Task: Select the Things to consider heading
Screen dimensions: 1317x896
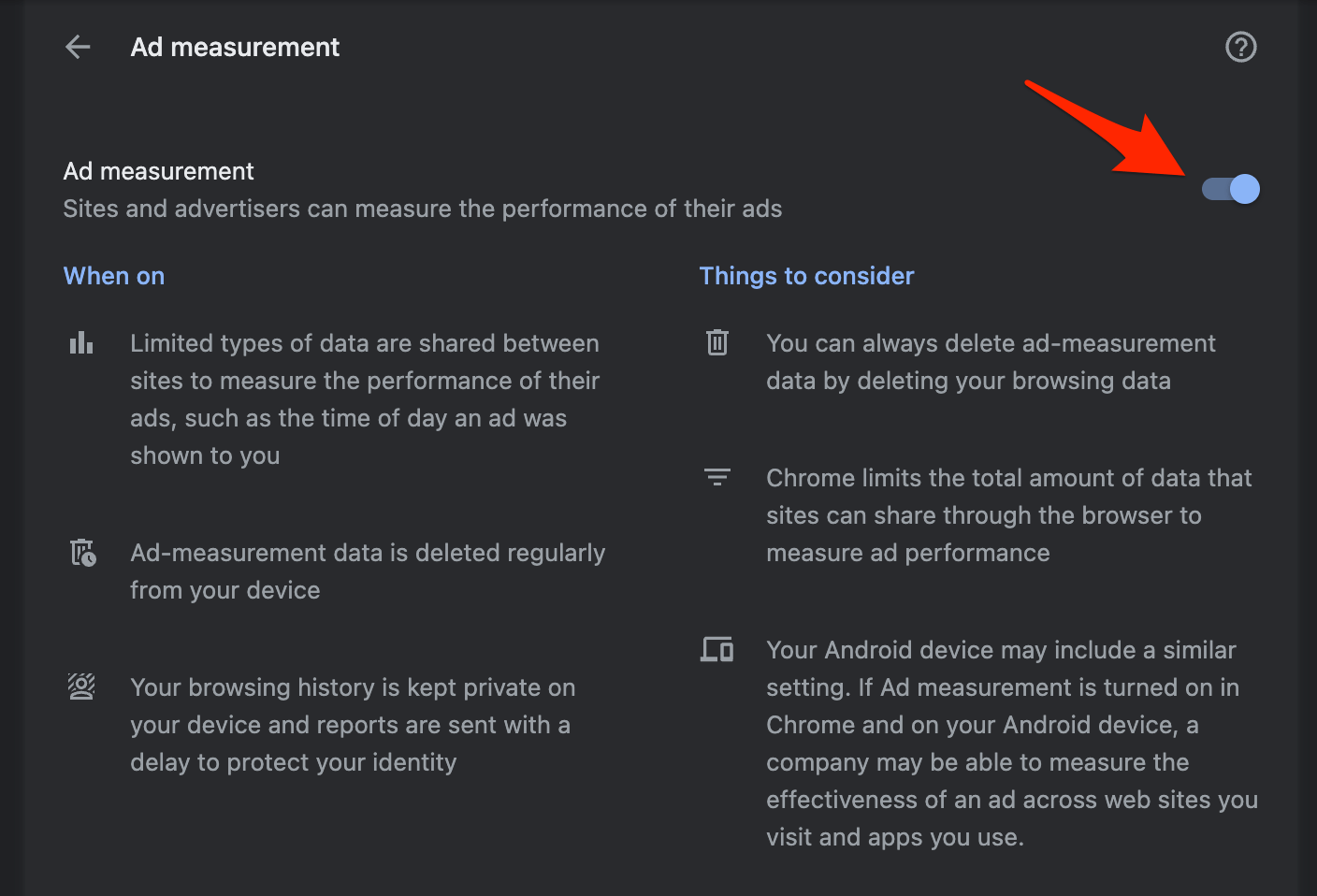Action: [x=806, y=275]
